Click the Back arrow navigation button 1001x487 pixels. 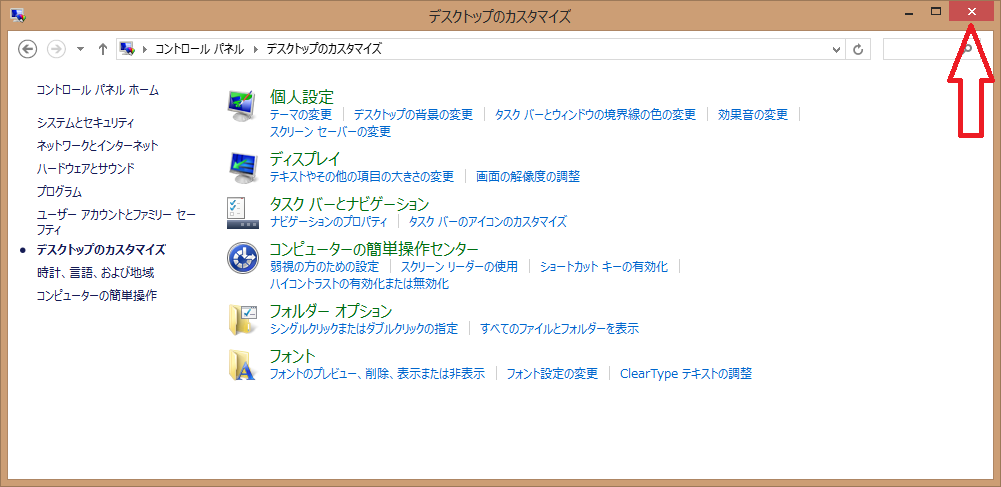point(28,49)
